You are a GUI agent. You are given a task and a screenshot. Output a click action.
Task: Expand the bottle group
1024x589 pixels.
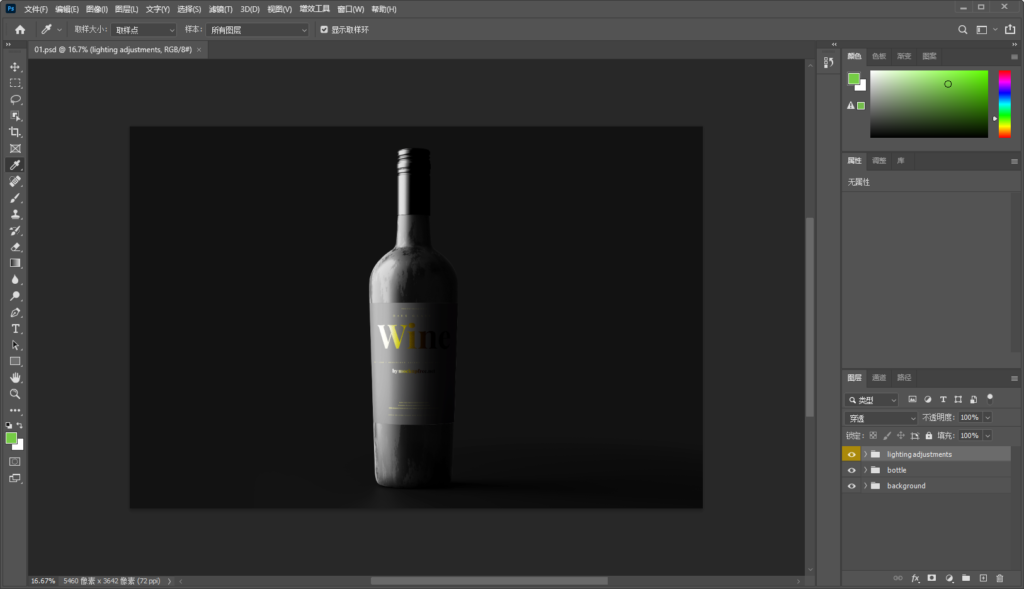tap(865, 470)
